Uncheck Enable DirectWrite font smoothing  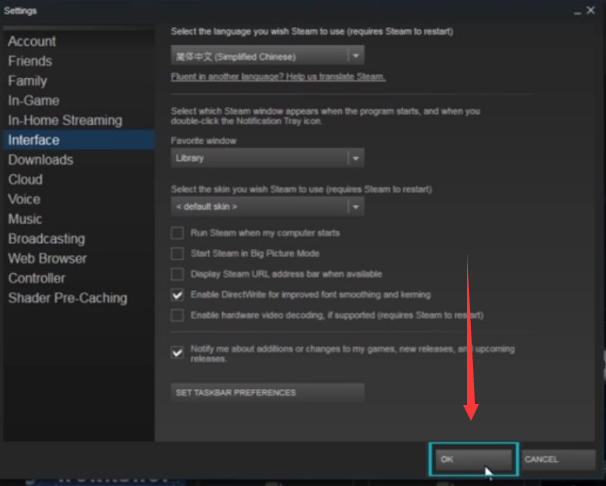(177, 295)
